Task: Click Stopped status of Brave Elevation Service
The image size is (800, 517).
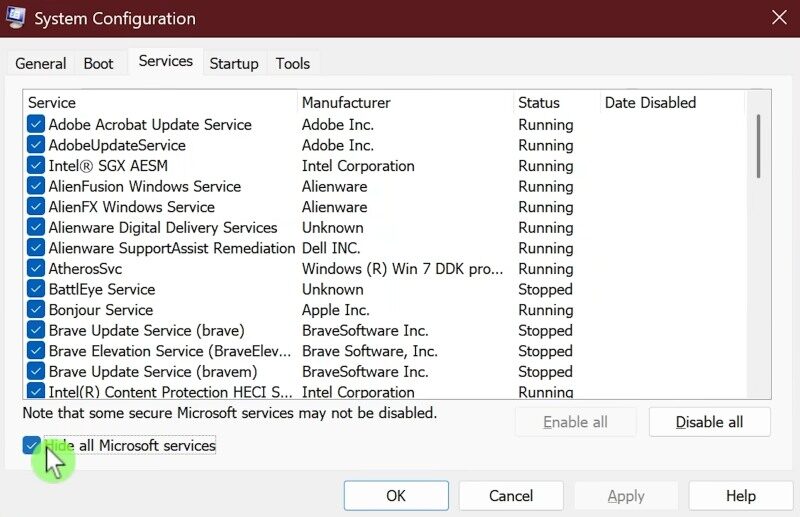Action: point(545,351)
